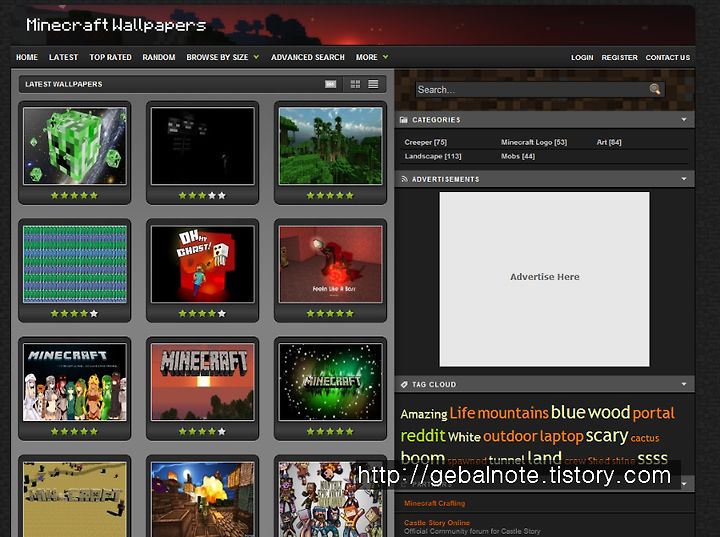
Task: Go to Home page
Action: (27, 57)
